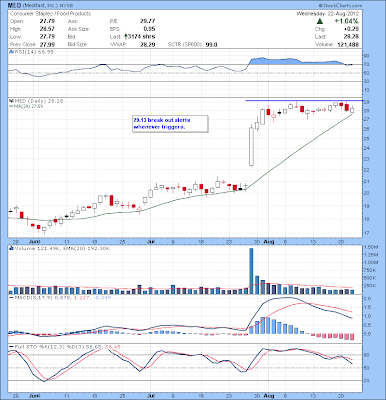The height and width of the screenshot is (400, 386).
Task: Click the +1.04% percent change value
Action: click(x=347, y=21)
